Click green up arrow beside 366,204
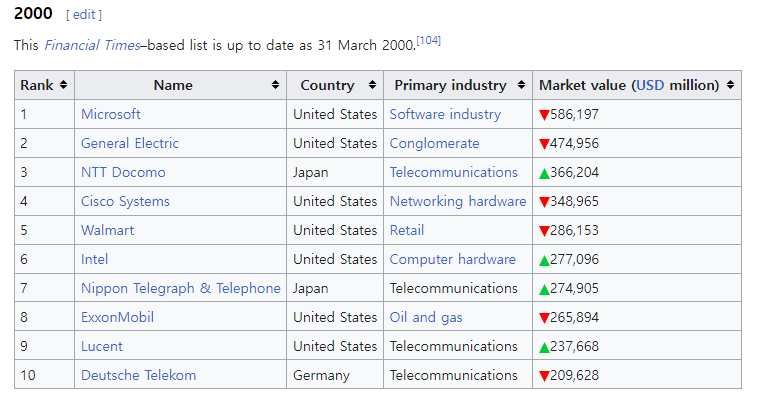The image size is (758, 402). [x=544, y=173]
